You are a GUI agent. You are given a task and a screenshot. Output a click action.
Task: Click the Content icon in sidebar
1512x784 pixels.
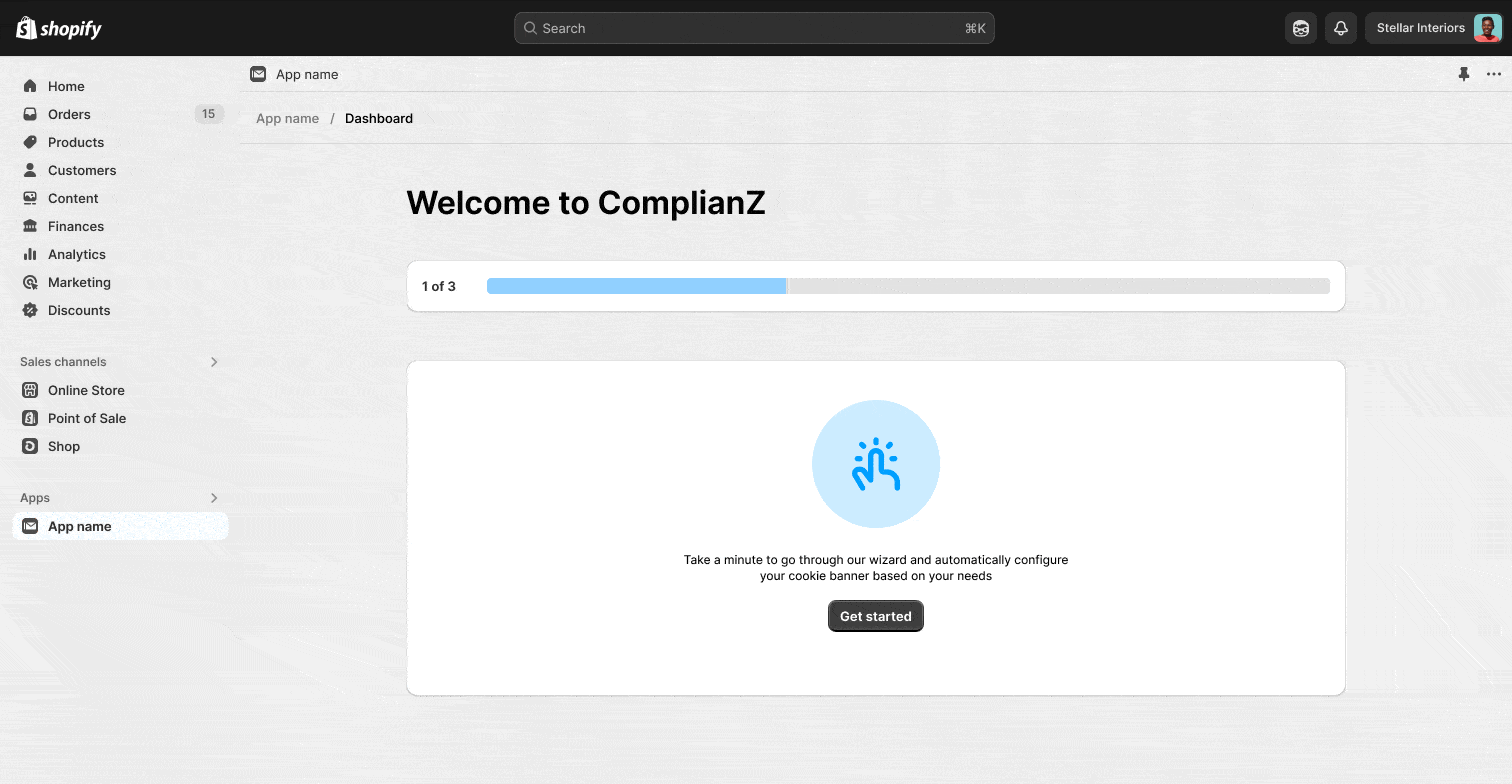(30, 198)
